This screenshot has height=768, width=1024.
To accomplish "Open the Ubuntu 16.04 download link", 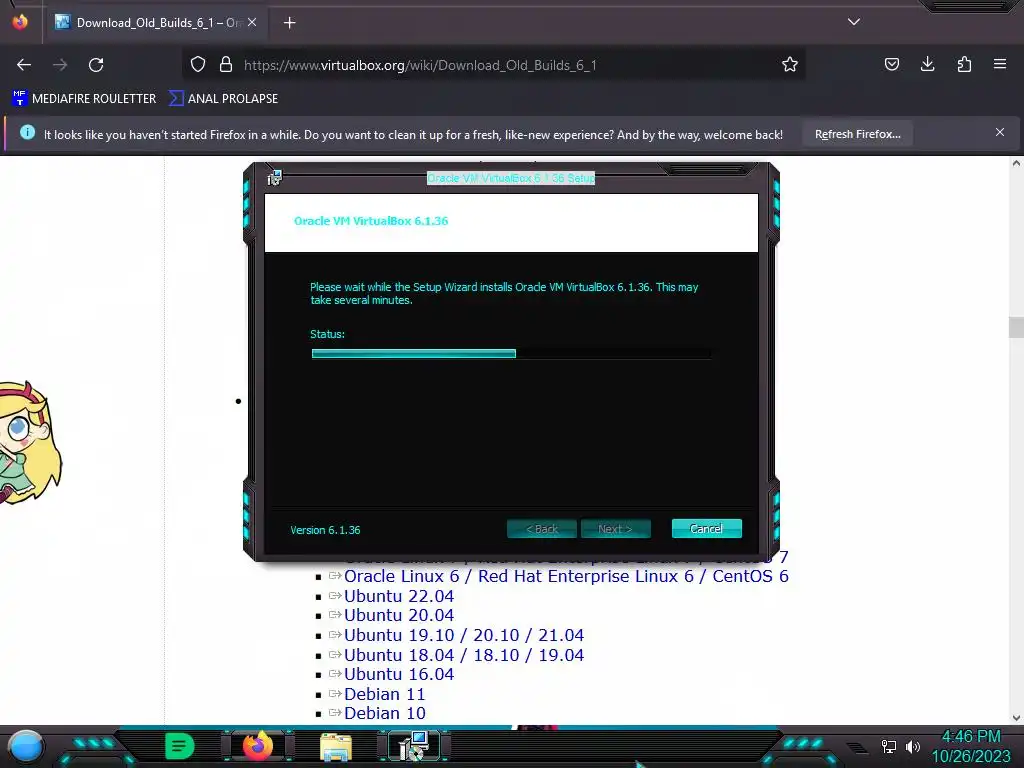I will click(x=399, y=674).
